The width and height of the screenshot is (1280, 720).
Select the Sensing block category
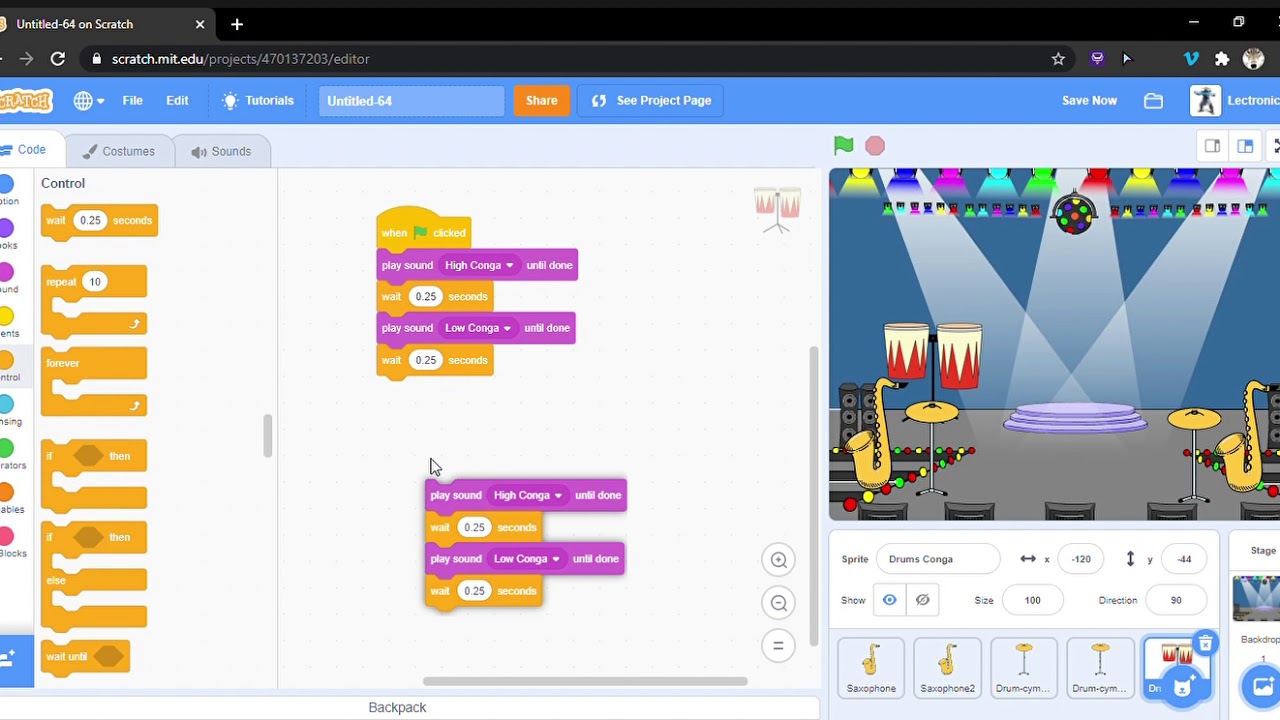8,410
